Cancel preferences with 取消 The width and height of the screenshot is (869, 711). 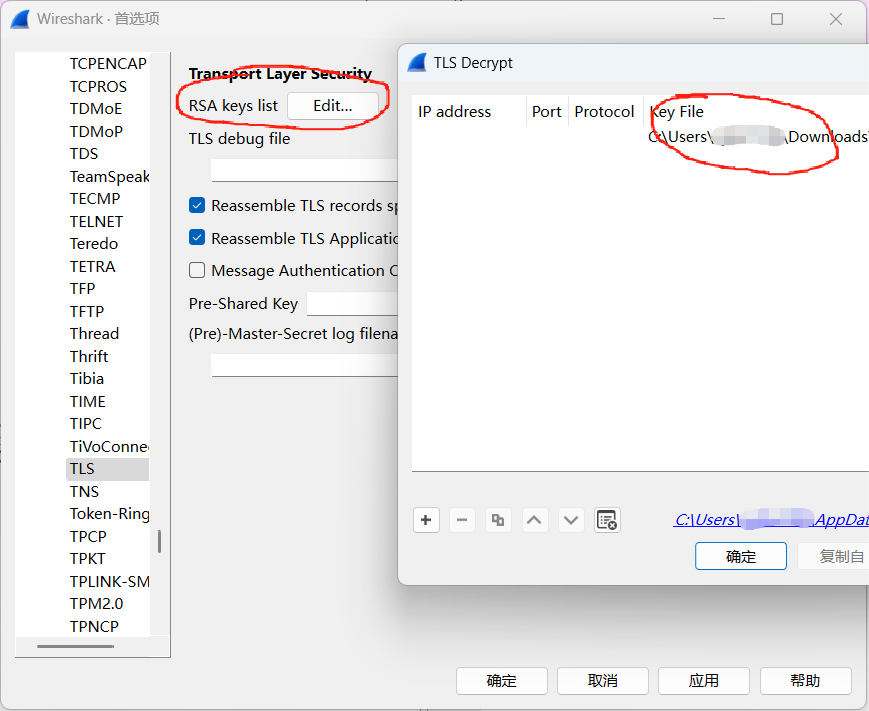click(602, 681)
